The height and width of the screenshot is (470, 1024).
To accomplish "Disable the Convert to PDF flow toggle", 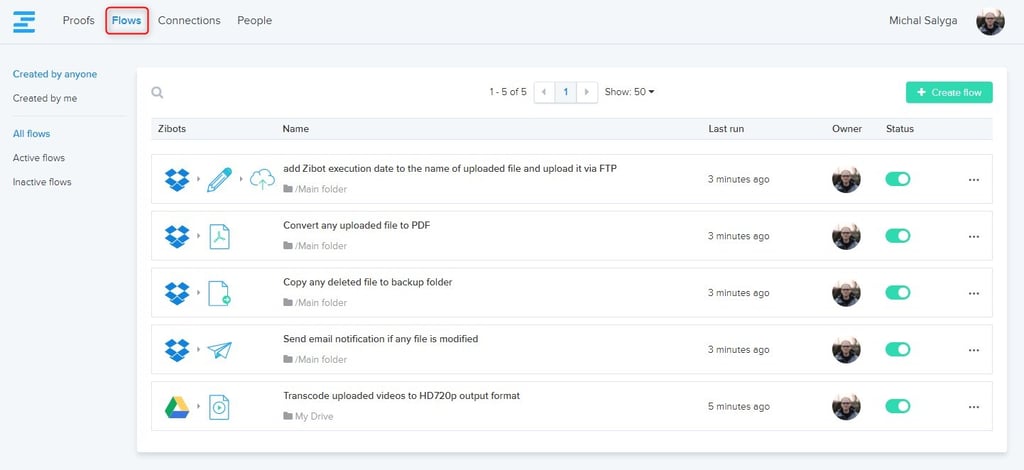I will (898, 236).
